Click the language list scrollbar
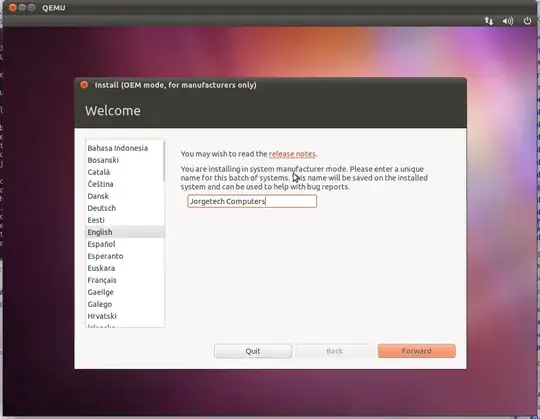 coord(164,161)
